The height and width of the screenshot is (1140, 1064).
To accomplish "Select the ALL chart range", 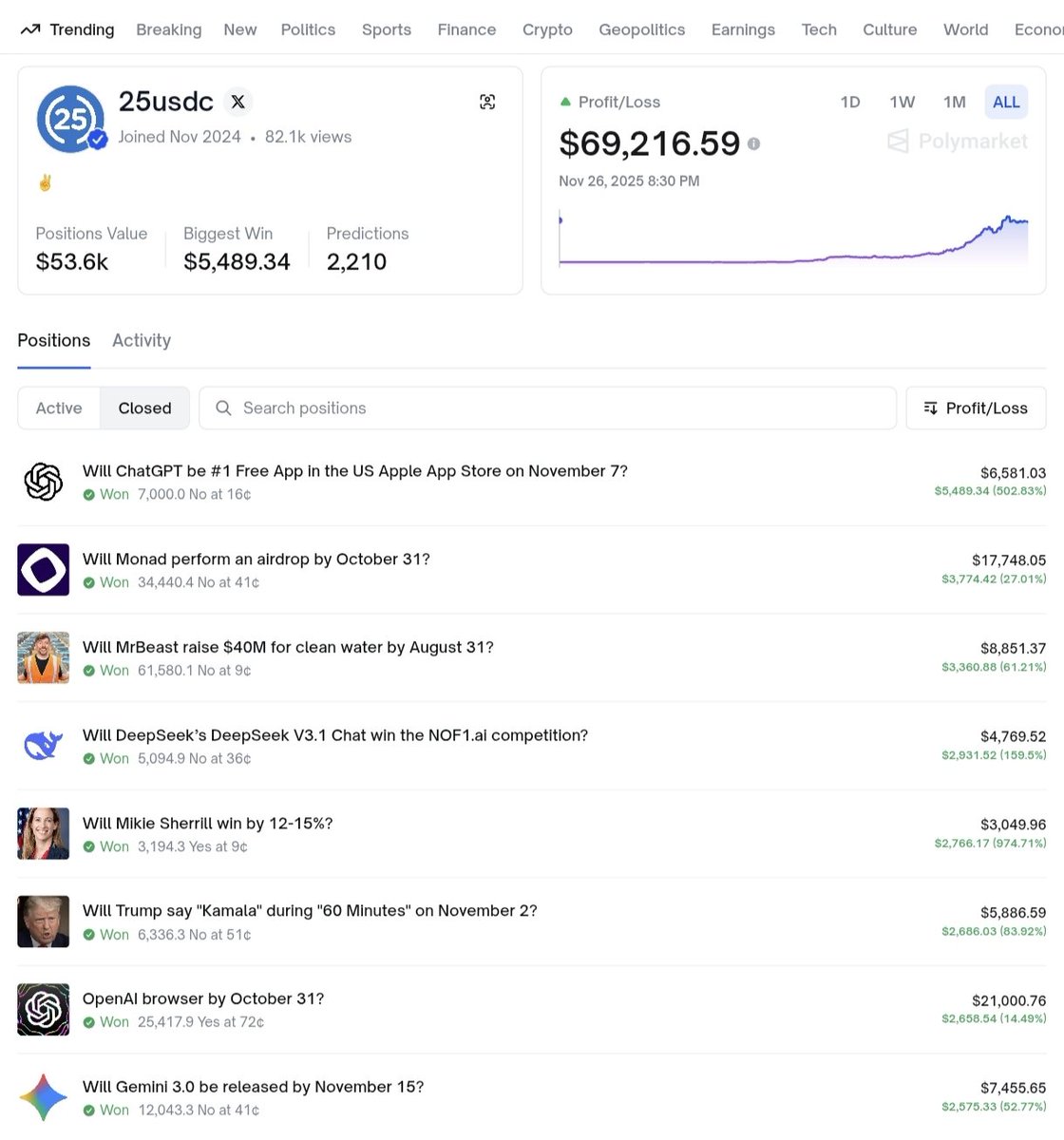I will 1006,102.
